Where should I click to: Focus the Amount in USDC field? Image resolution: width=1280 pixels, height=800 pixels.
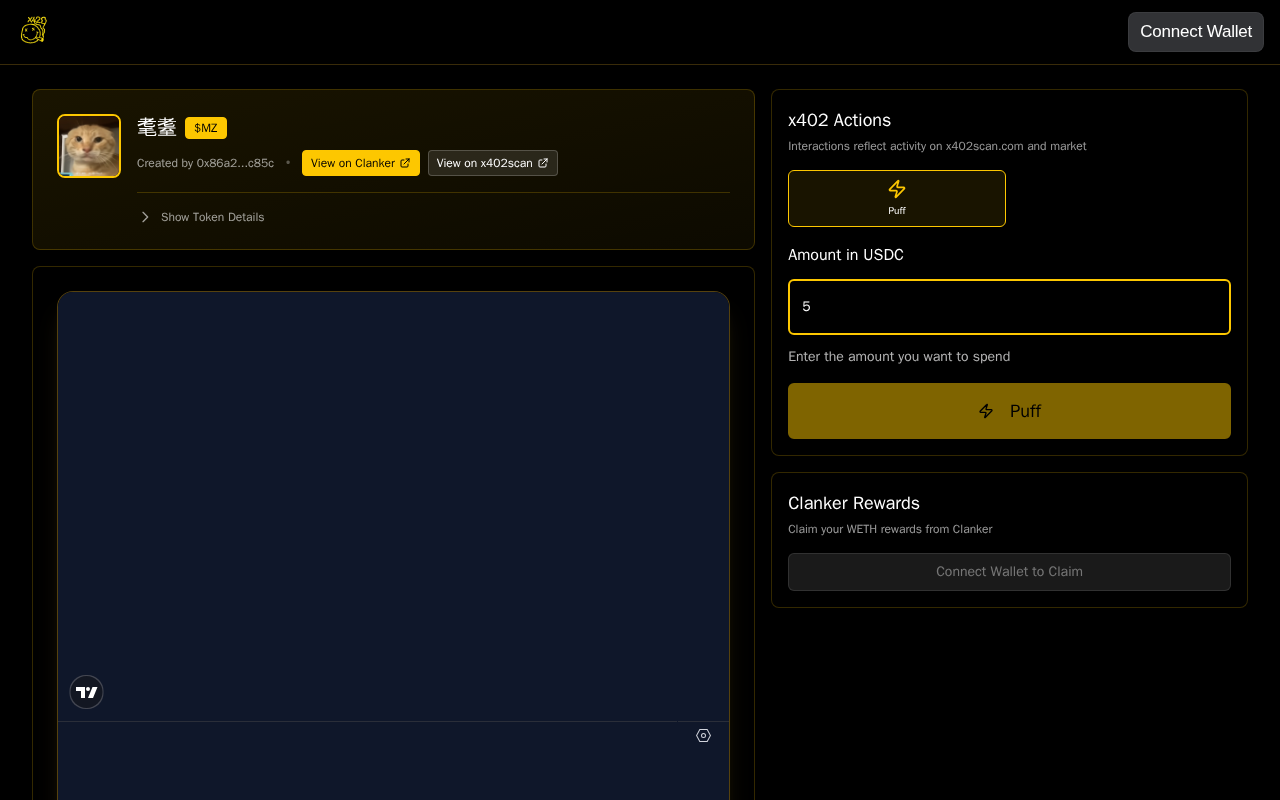1009,307
